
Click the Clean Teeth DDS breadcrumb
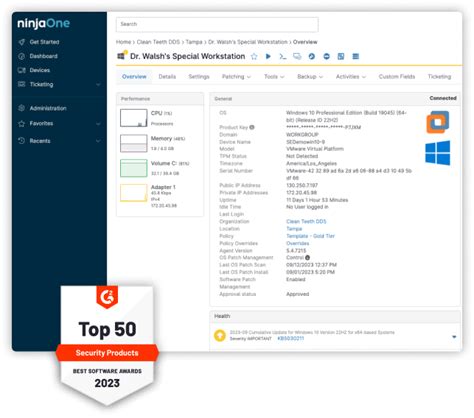coord(158,42)
